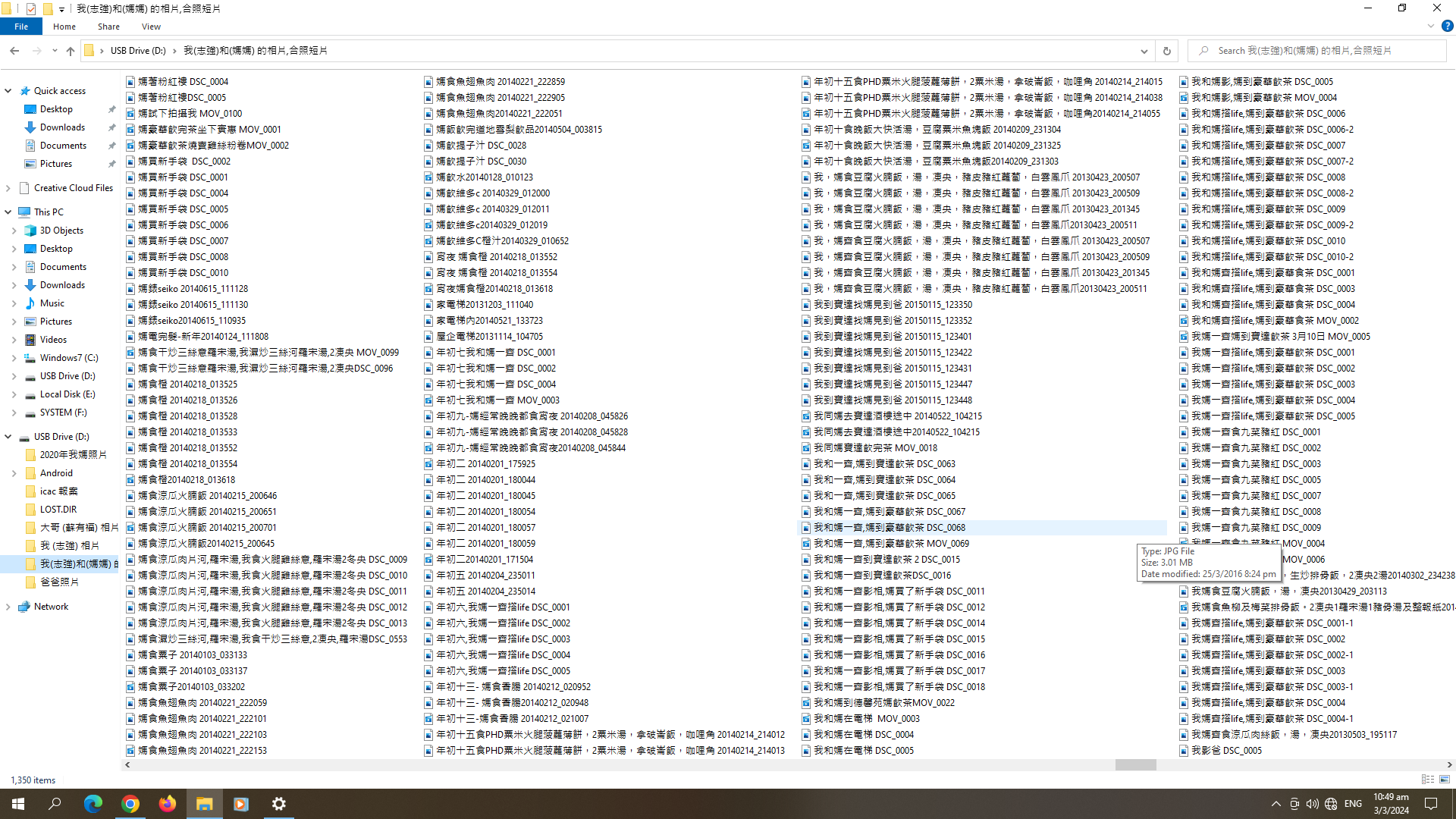Collapse the This PC tree node
1456x819 pixels.
pyautogui.click(x=8, y=212)
